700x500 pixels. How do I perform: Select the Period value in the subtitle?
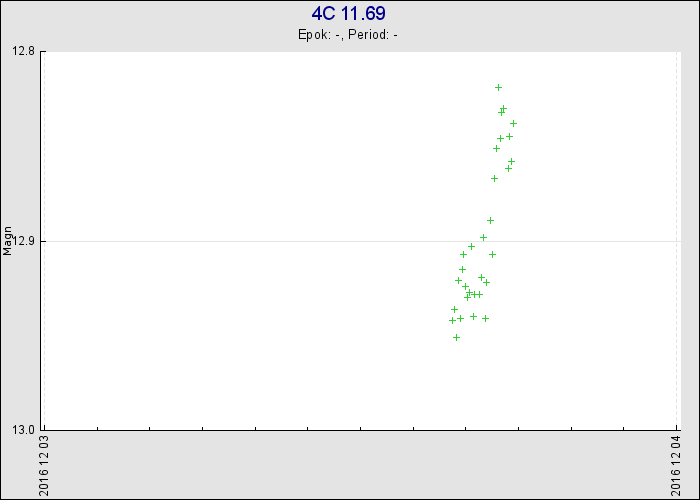pyautogui.click(x=396, y=35)
